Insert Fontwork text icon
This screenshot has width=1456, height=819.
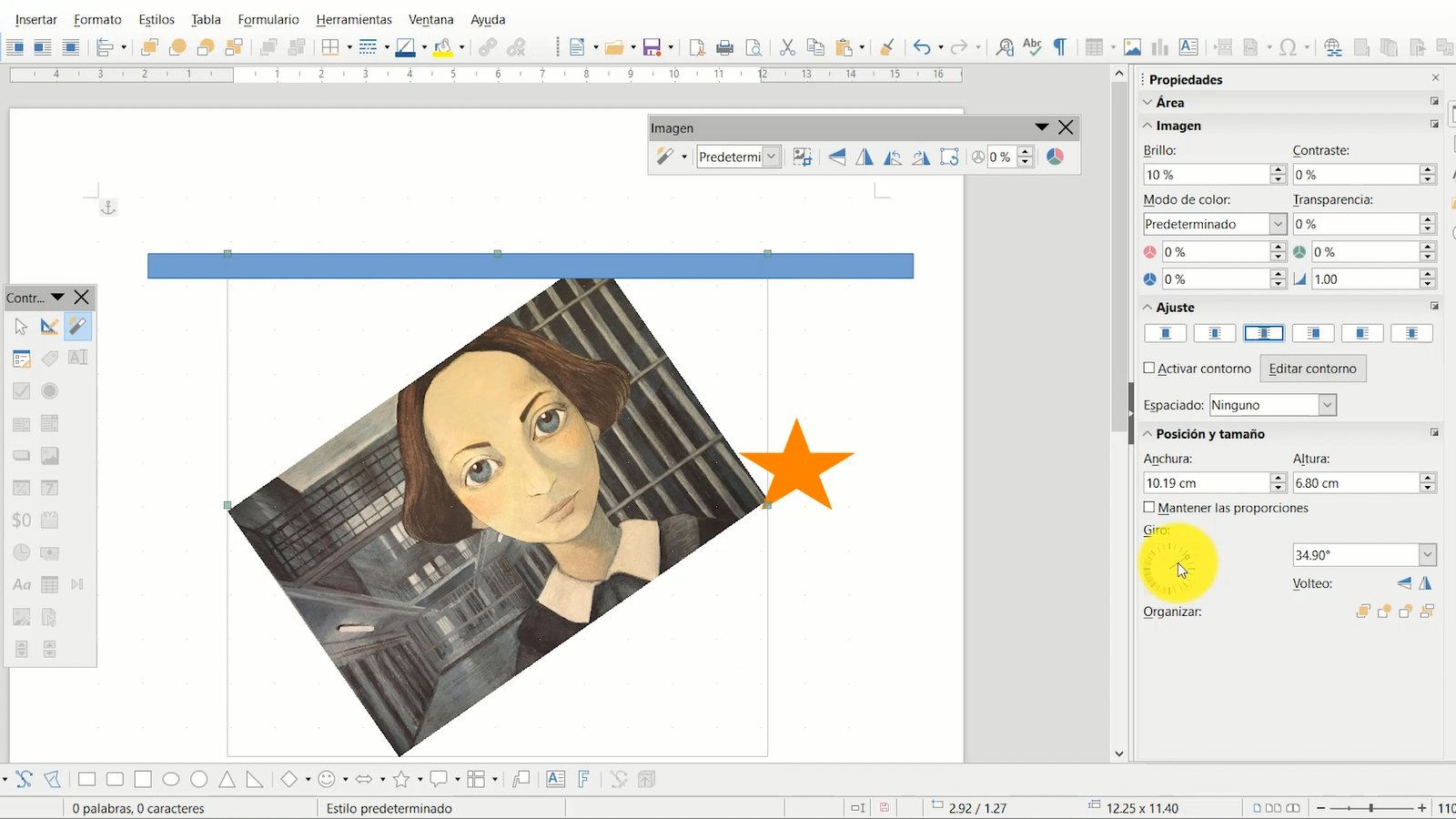pos(583,779)
